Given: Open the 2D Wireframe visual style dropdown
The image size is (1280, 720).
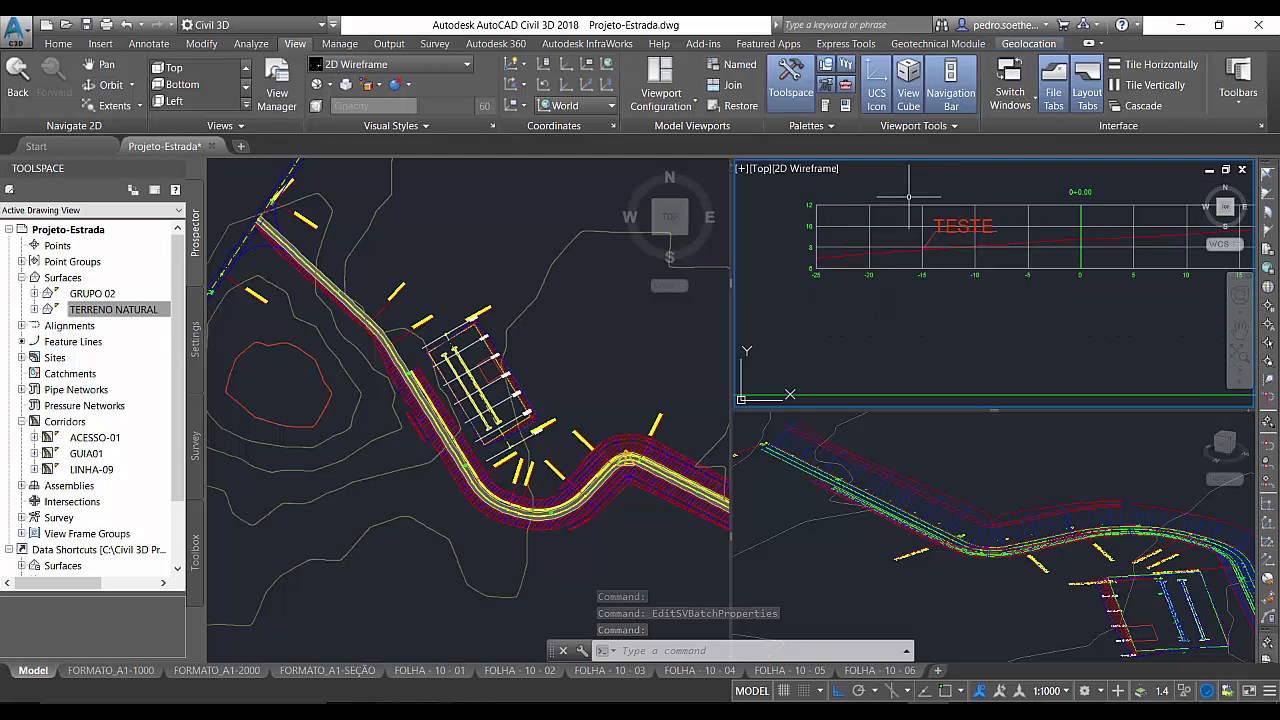Looking at the screenshot, I should pos(390,64).
